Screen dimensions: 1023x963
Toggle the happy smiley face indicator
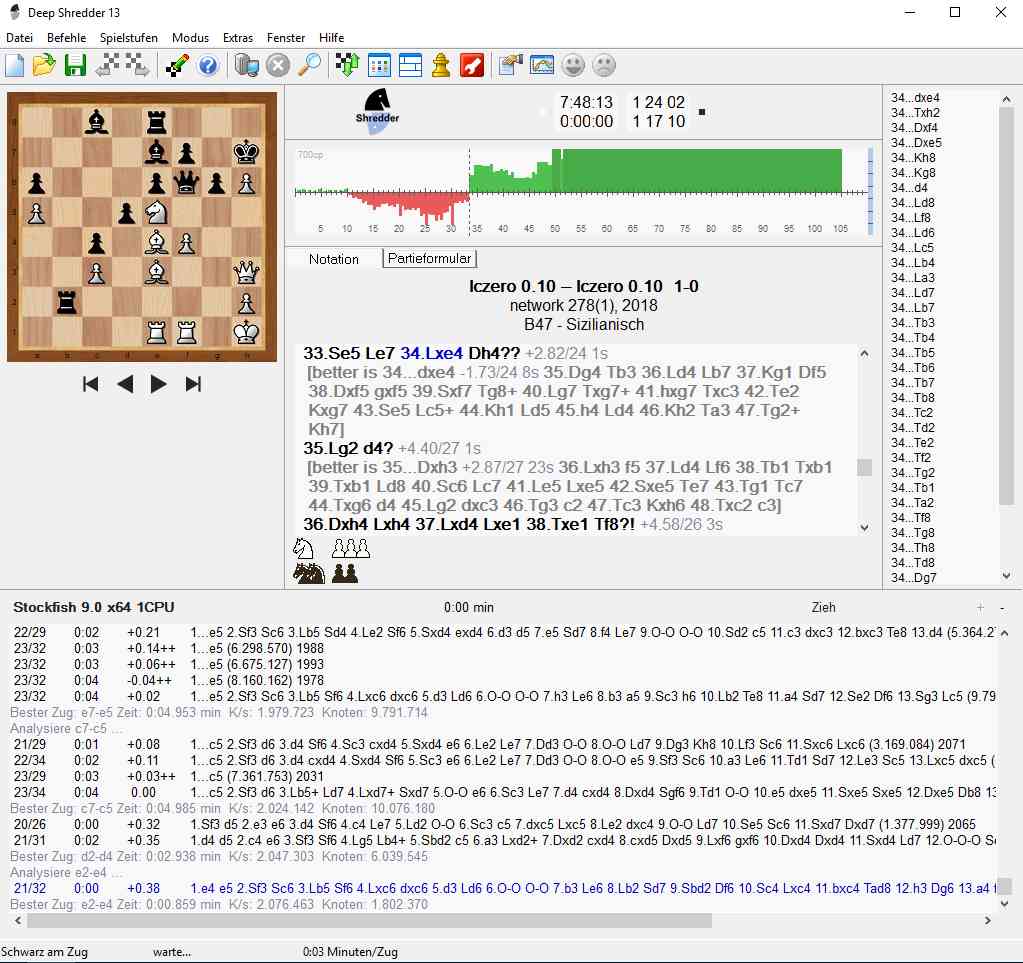click(x=572, y=64)
